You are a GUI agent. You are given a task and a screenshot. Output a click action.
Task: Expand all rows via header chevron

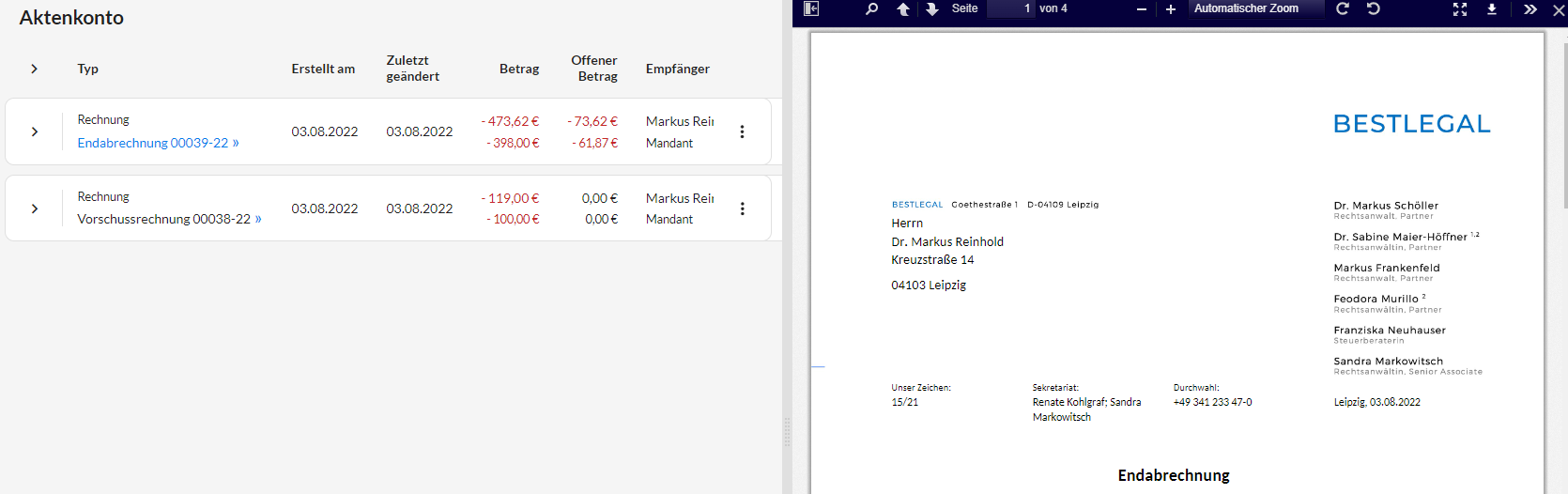coord(34,69)
